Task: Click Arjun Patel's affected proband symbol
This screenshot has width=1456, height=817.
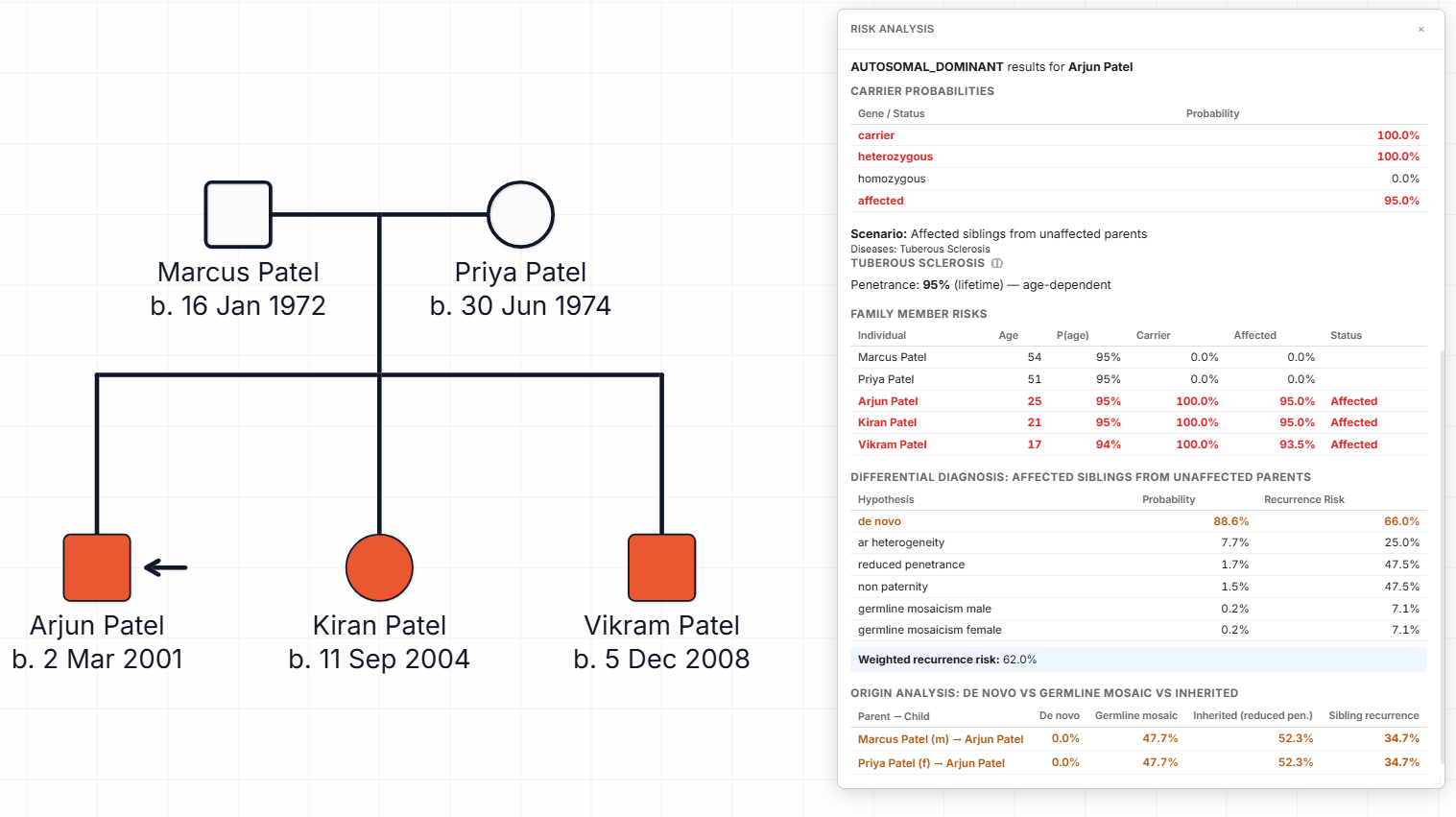Action: coord(96,567)
